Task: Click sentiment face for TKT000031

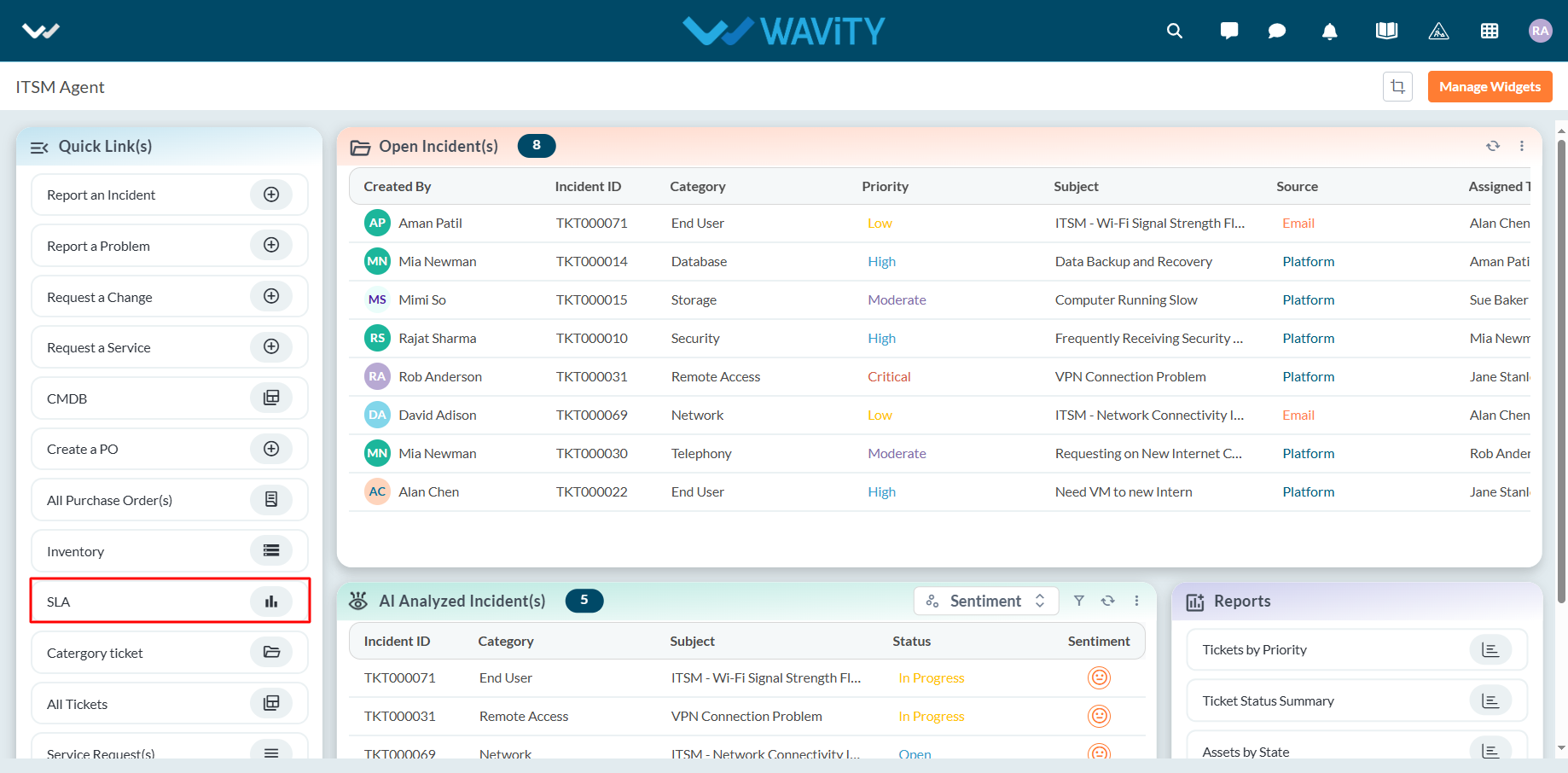Action: (x=1099, y=716)
